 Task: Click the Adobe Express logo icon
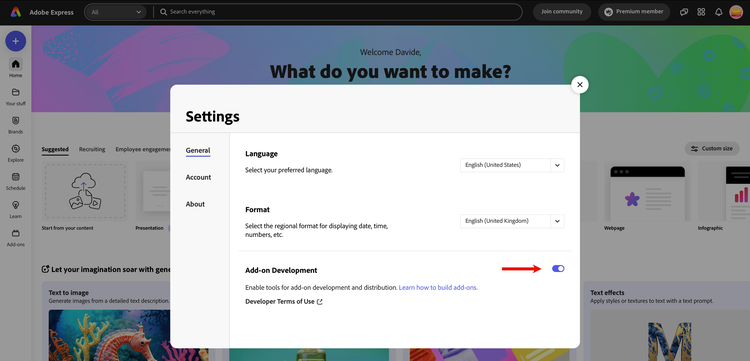[x=16, y=12]
